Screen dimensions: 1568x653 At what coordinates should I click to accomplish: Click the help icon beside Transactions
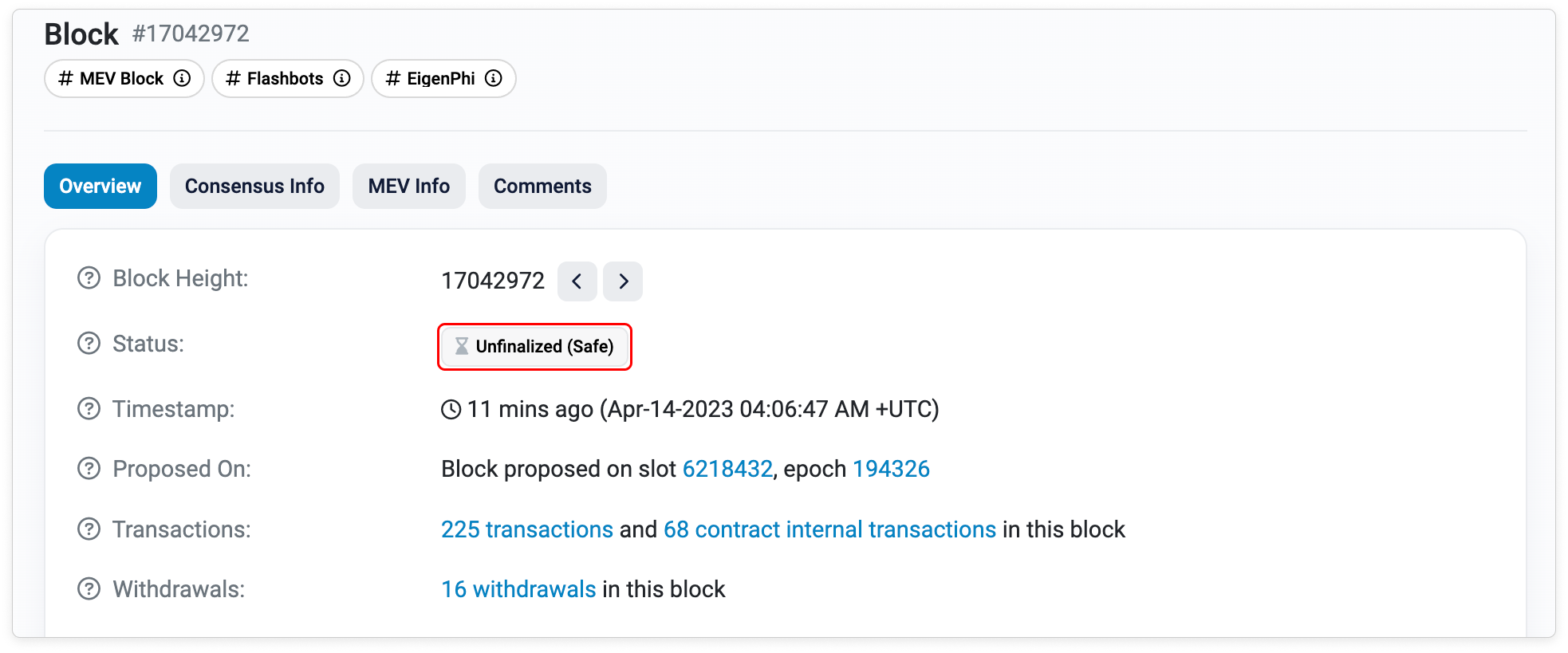pyautogui.click(x=89, y=529)
